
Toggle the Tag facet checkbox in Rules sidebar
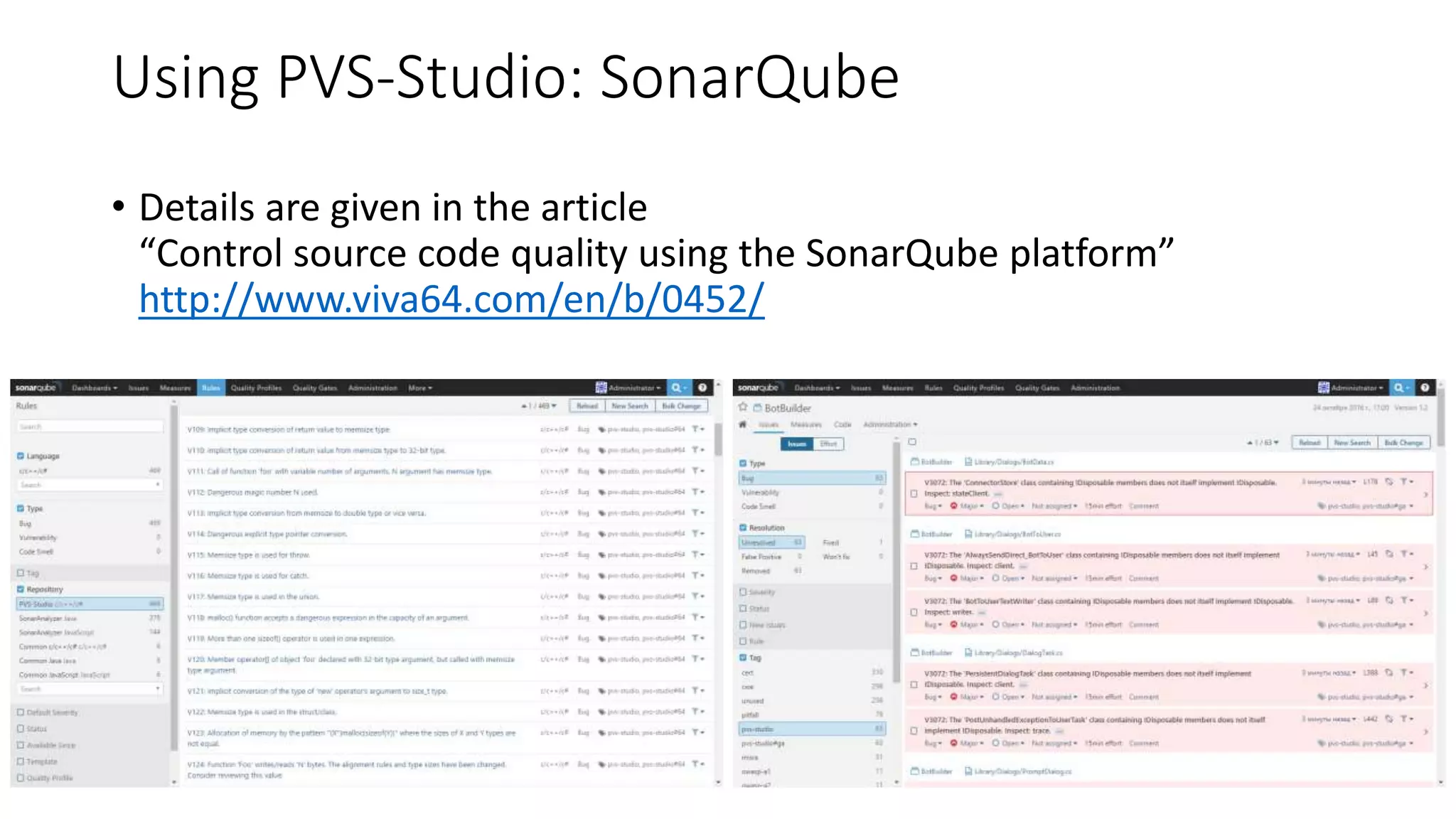(x=21, y=573)
